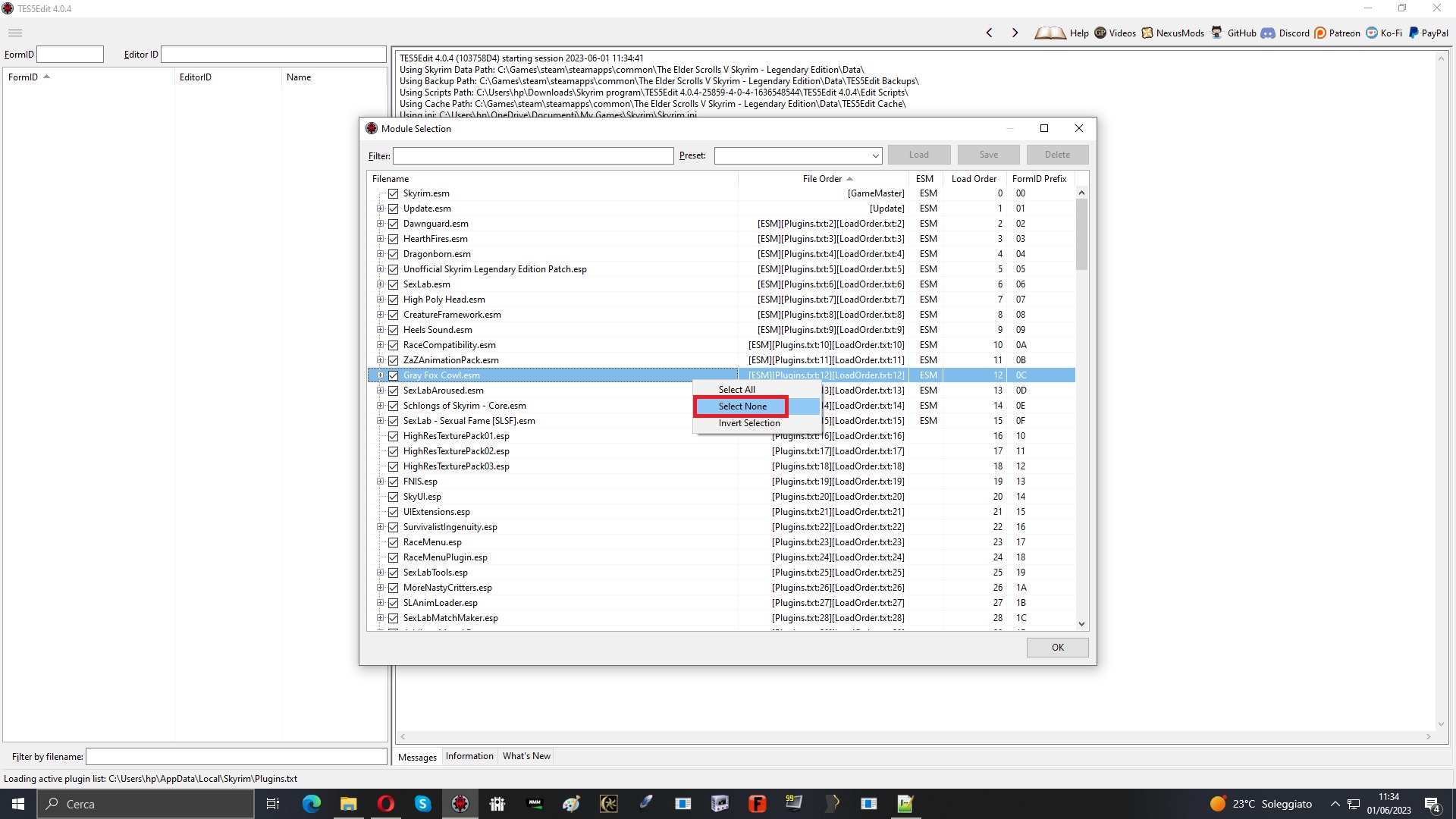Open the GitHub link
1456x819 pixels.
point(1234,33)
